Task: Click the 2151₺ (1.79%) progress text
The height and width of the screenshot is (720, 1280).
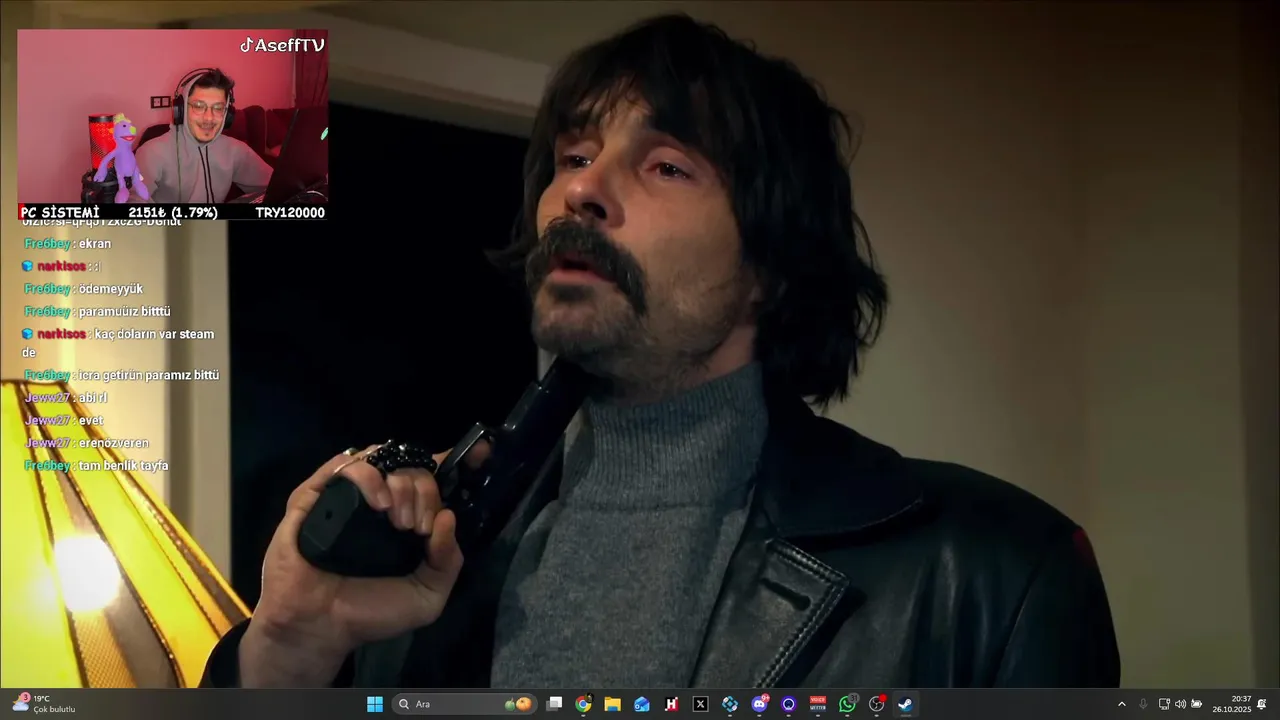Action: (x=173, y=212)
